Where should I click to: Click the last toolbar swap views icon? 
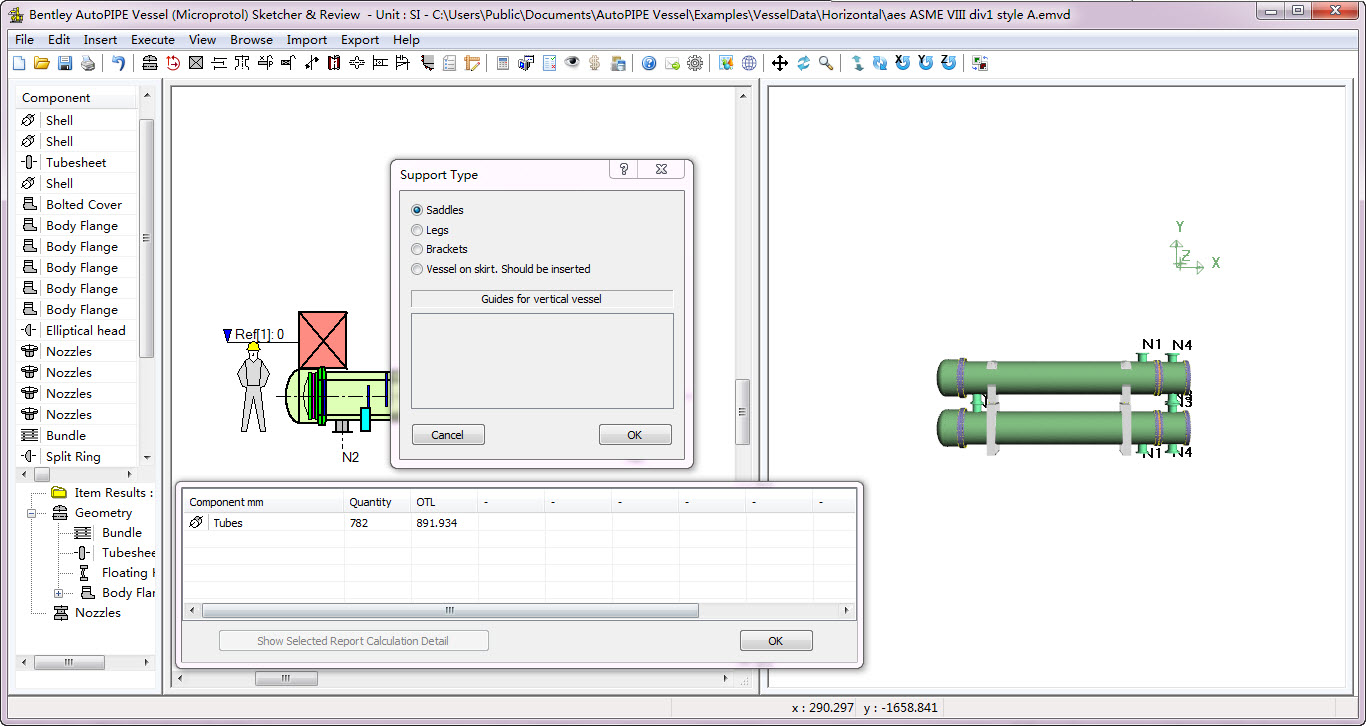click(x=980, y=63)
